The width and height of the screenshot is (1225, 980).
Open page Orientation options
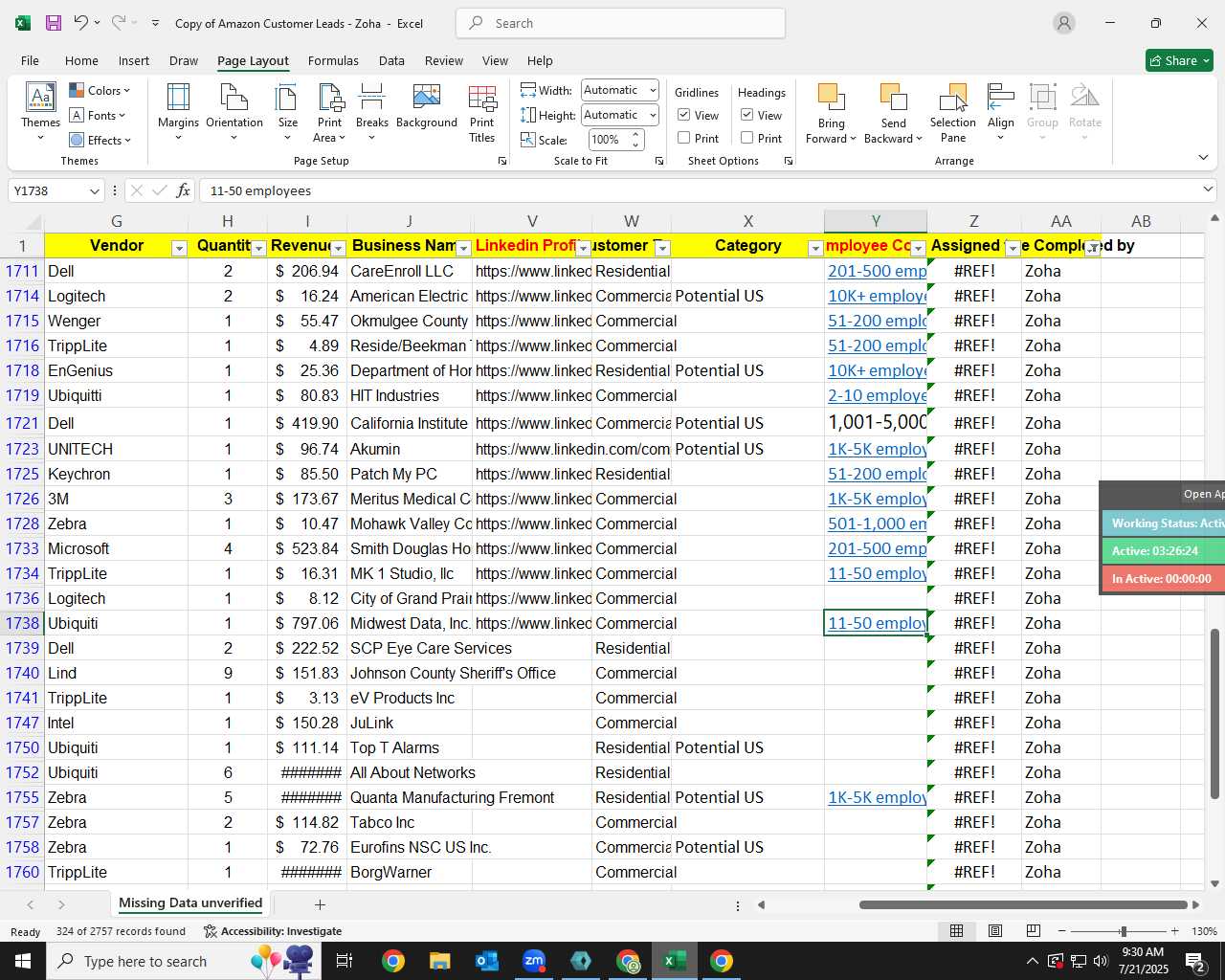234,112
